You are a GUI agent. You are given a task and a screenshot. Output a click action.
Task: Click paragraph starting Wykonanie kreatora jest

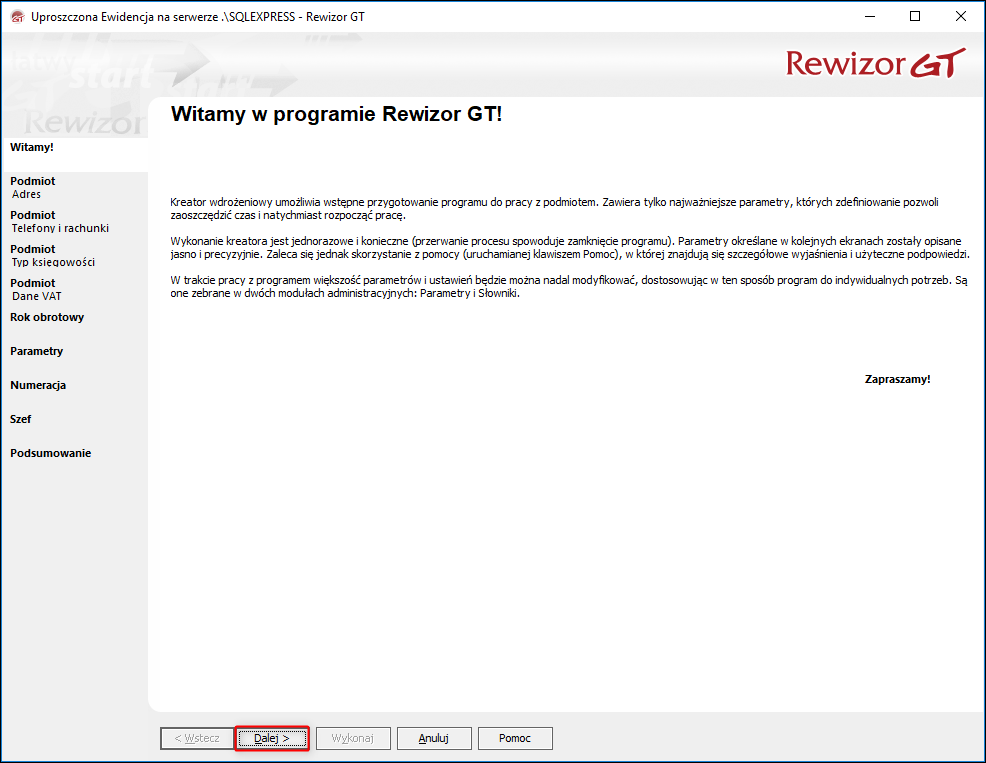[x=570, y=248]
